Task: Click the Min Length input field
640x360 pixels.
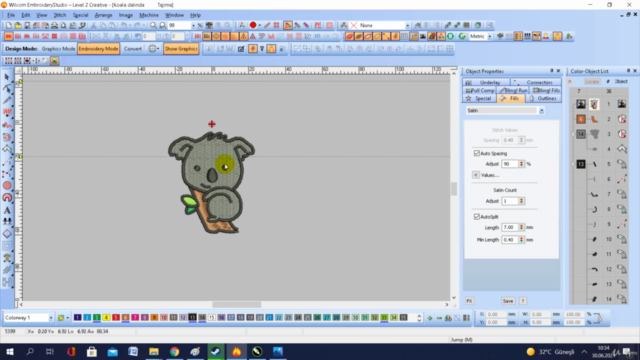Action: coord(510,240)
